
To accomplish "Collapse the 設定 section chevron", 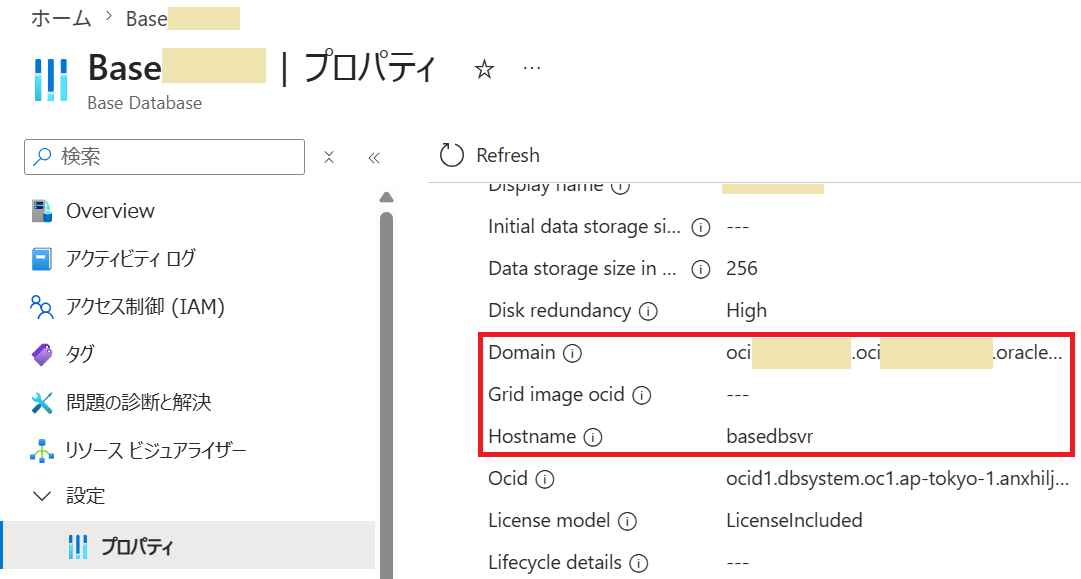I will [x=42, y=496].
